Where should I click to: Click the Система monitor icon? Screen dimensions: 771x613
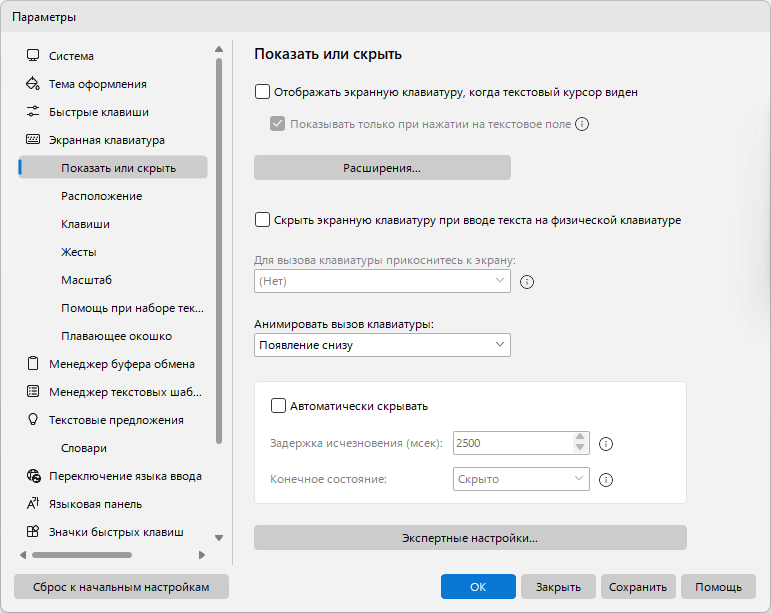coord(33,56)
